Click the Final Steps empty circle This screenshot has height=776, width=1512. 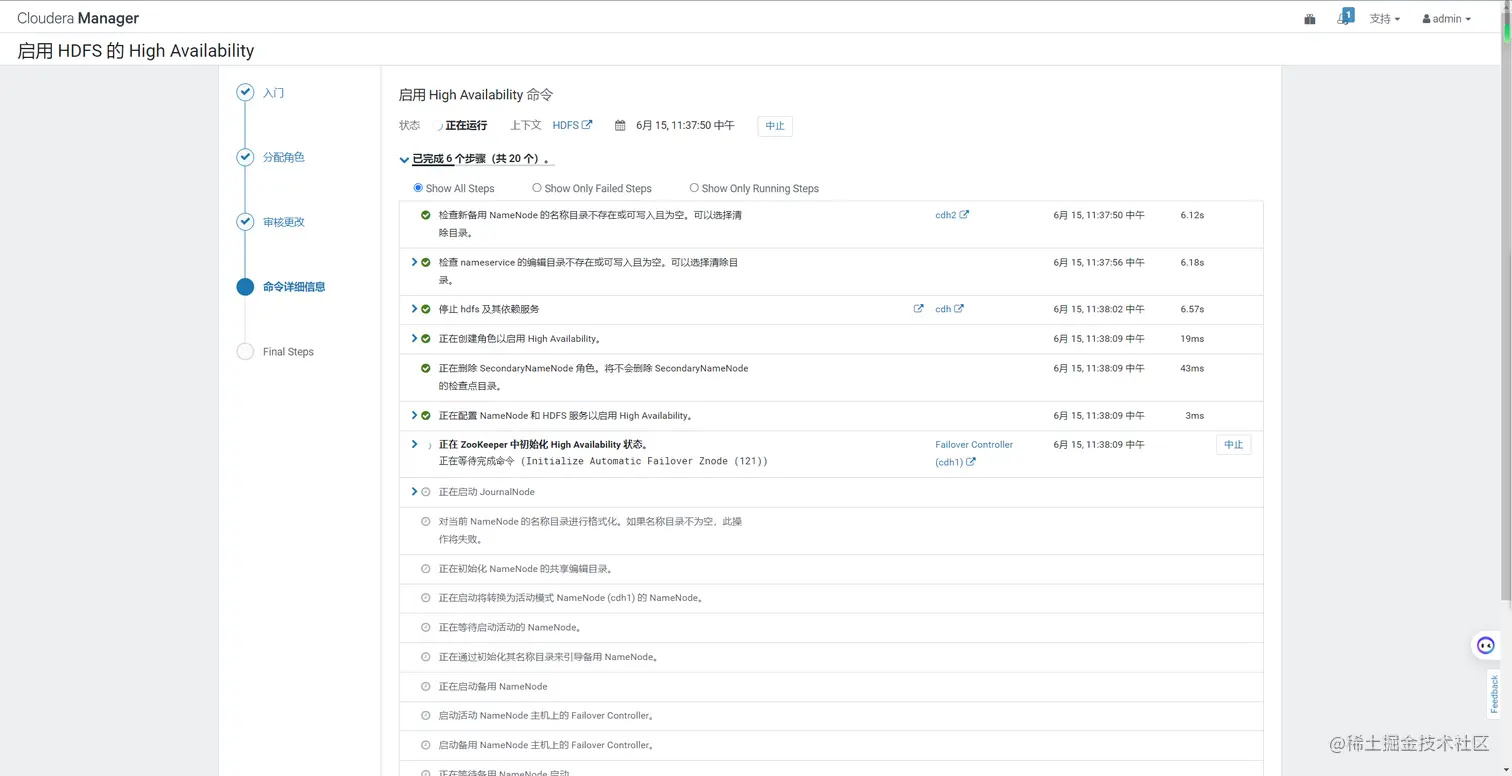[x=245, y=352]
